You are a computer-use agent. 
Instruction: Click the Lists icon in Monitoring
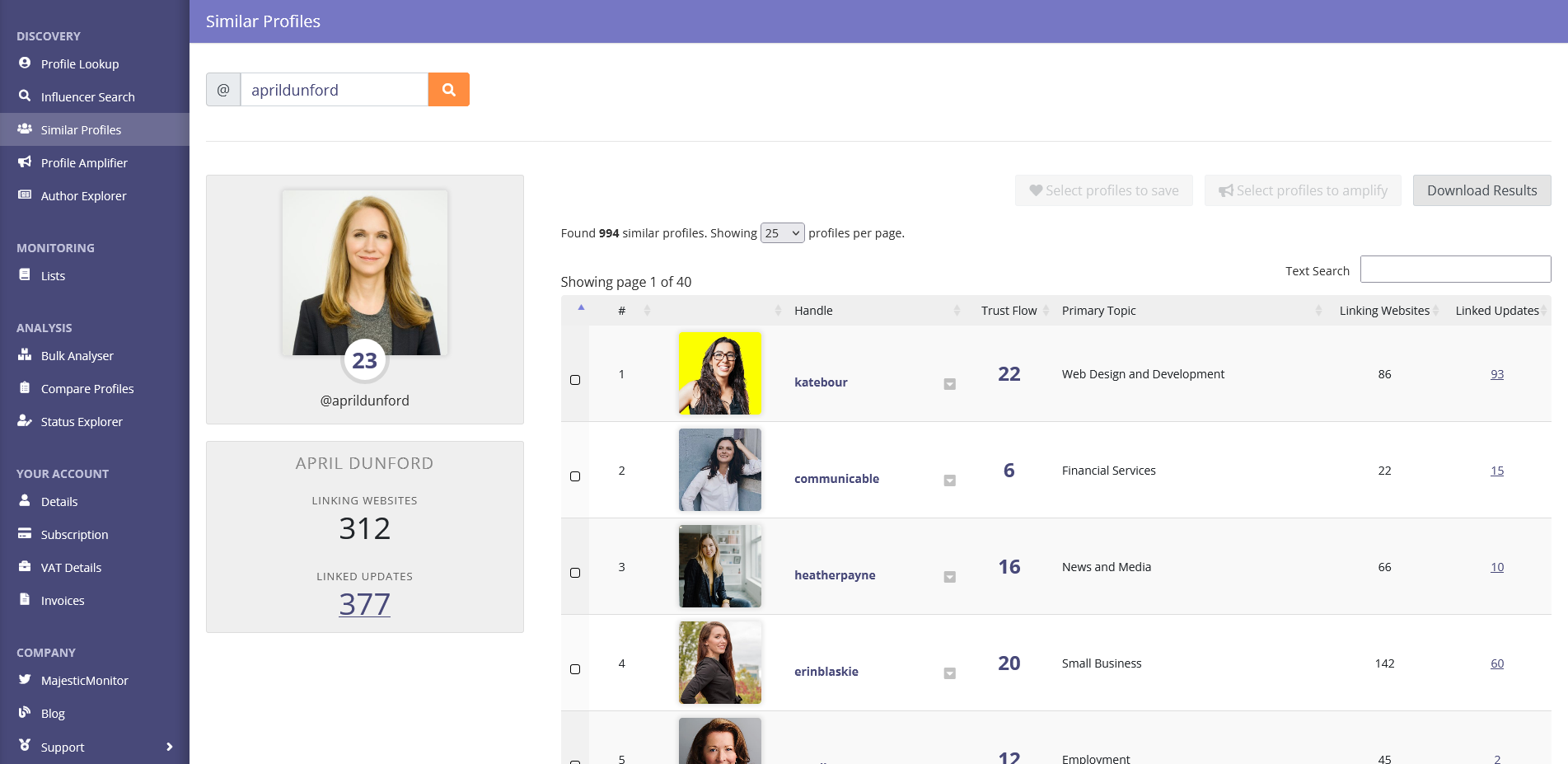[25, 274]
